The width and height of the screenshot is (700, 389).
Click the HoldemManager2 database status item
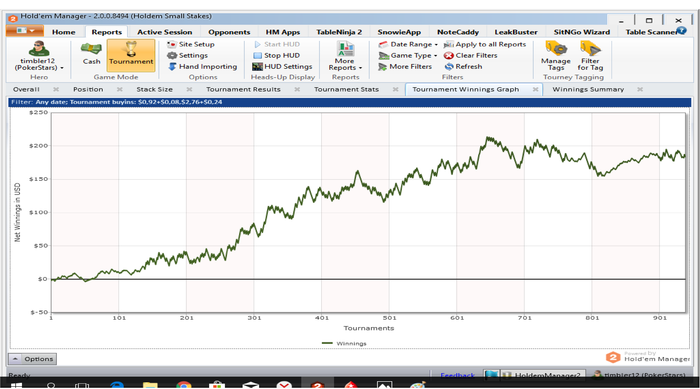tap(542, 375)
